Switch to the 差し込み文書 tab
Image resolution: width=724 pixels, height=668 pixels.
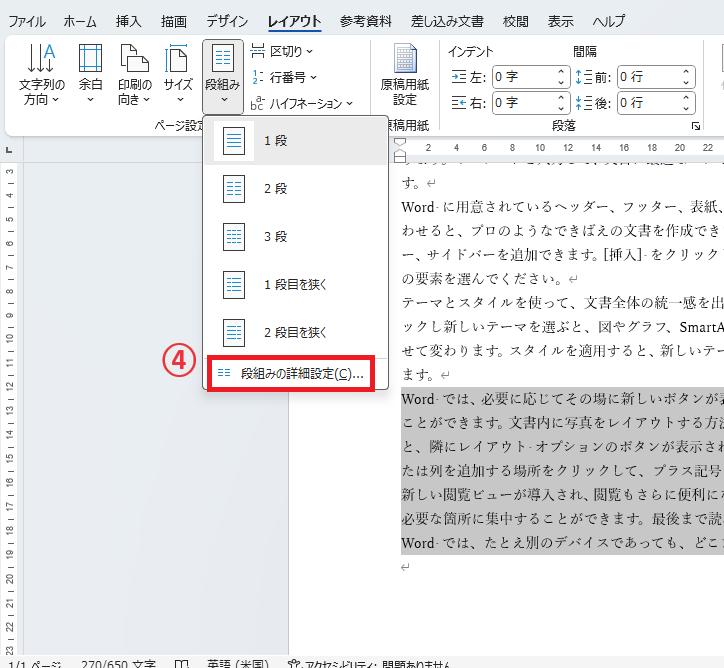447,21
